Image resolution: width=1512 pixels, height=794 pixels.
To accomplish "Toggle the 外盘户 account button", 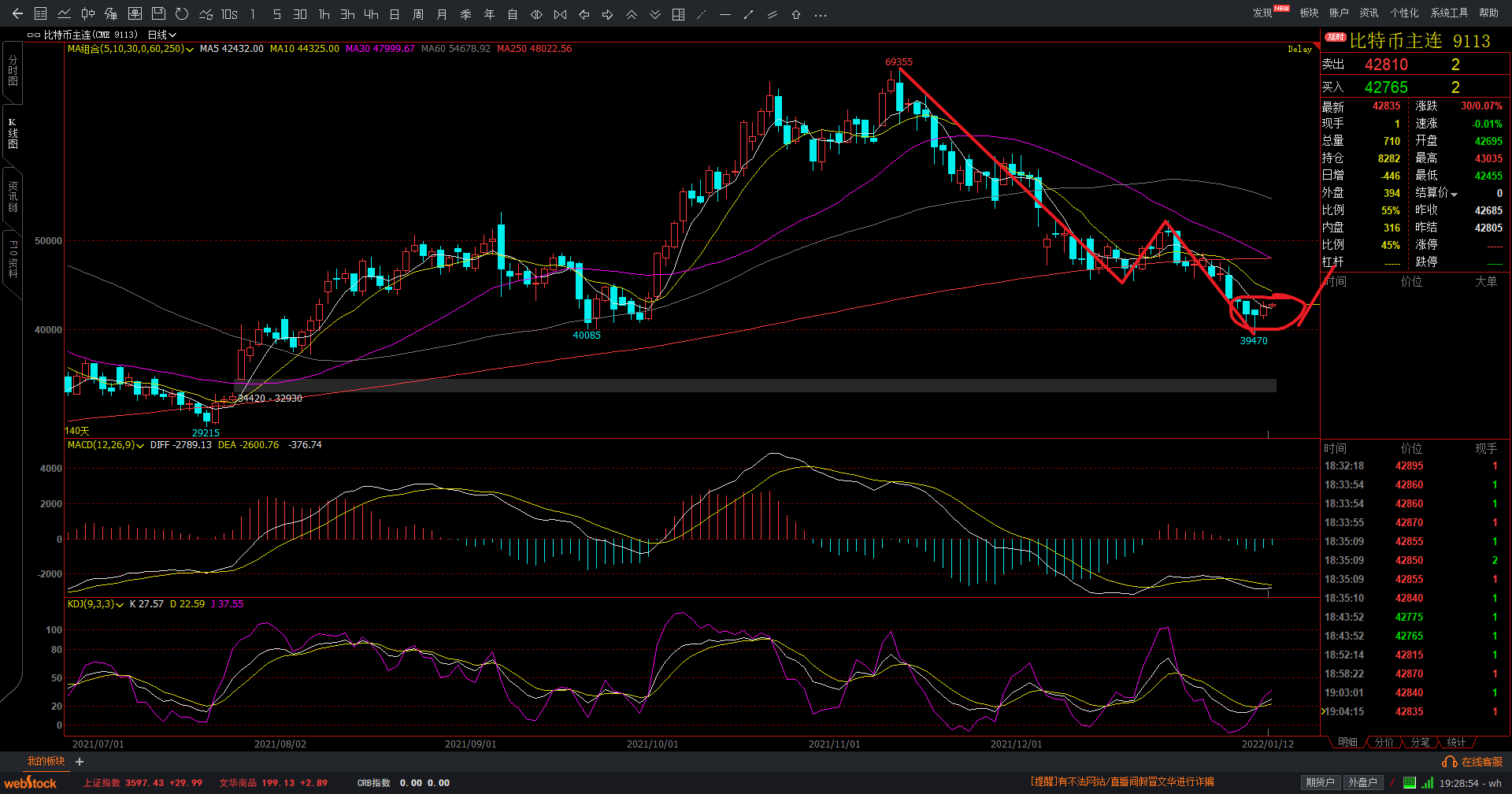I will tap(1362, 782).
